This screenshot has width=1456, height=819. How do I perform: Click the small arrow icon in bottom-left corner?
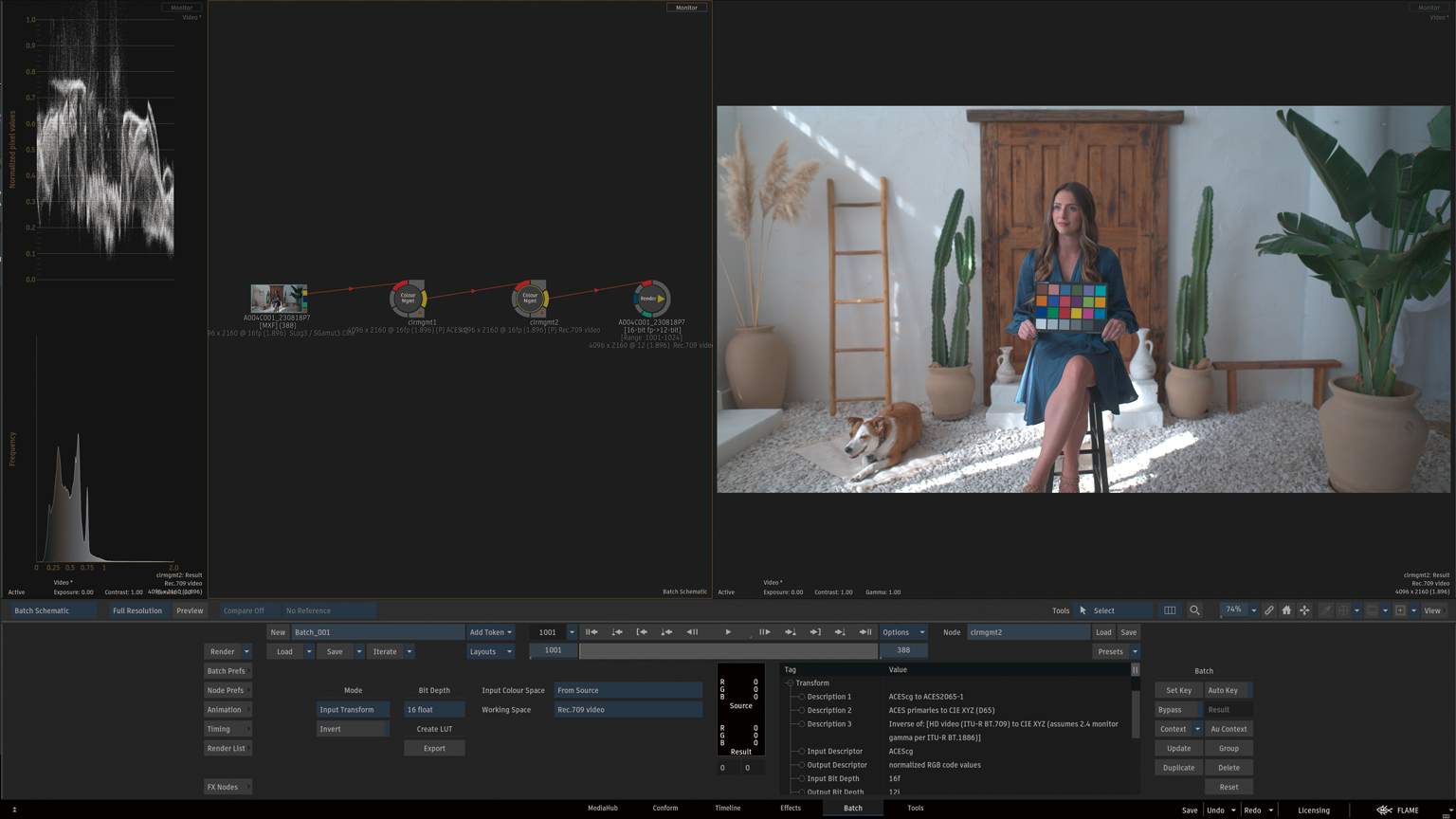pos(14,810)
